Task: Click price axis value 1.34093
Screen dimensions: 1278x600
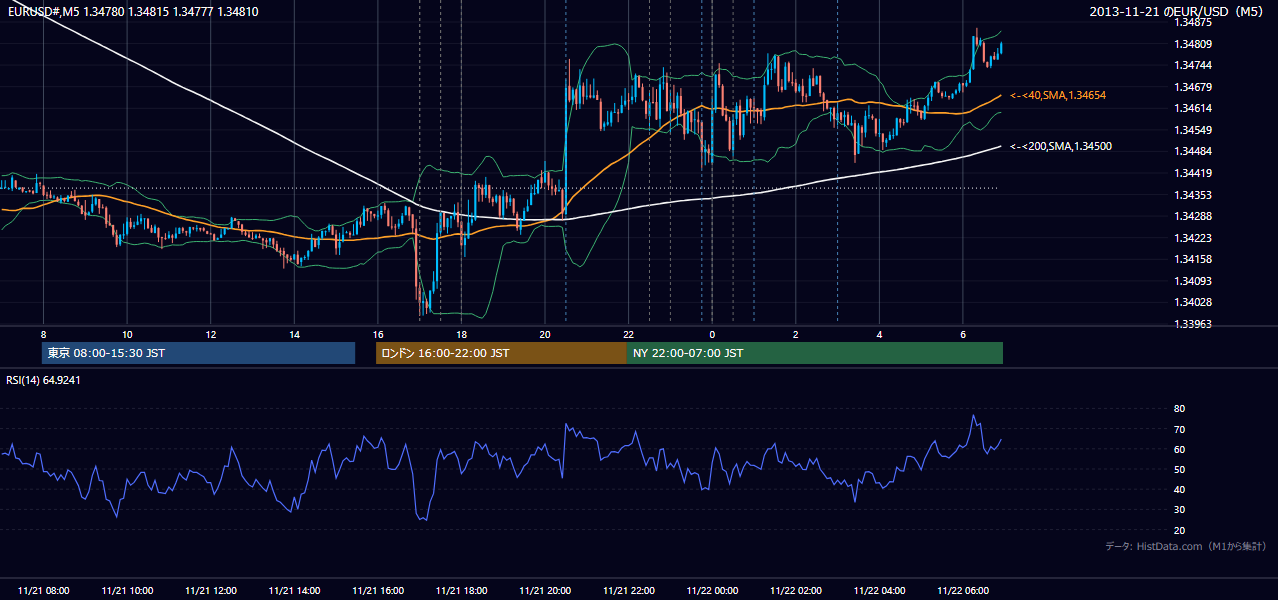Action: pos(1194,281)
